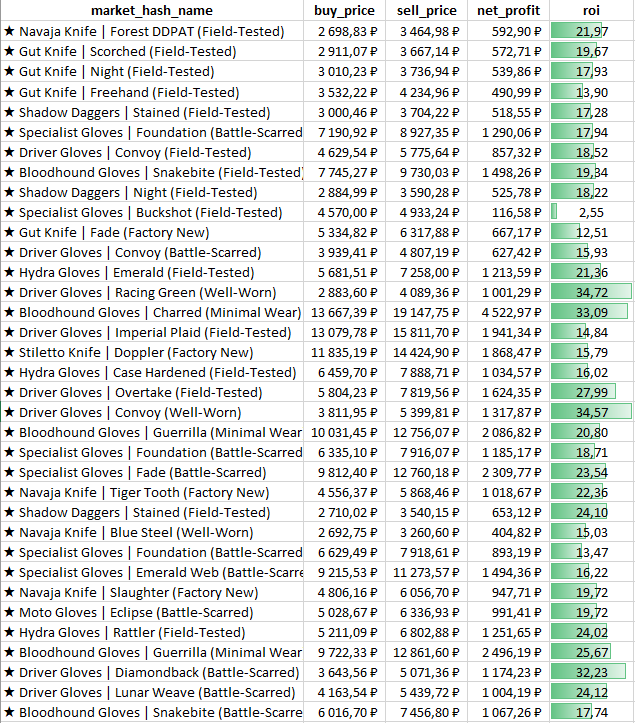Select sell price 14 424,90 ₽
The width and height of the screenshot is (635, 723).
[427, 352]
